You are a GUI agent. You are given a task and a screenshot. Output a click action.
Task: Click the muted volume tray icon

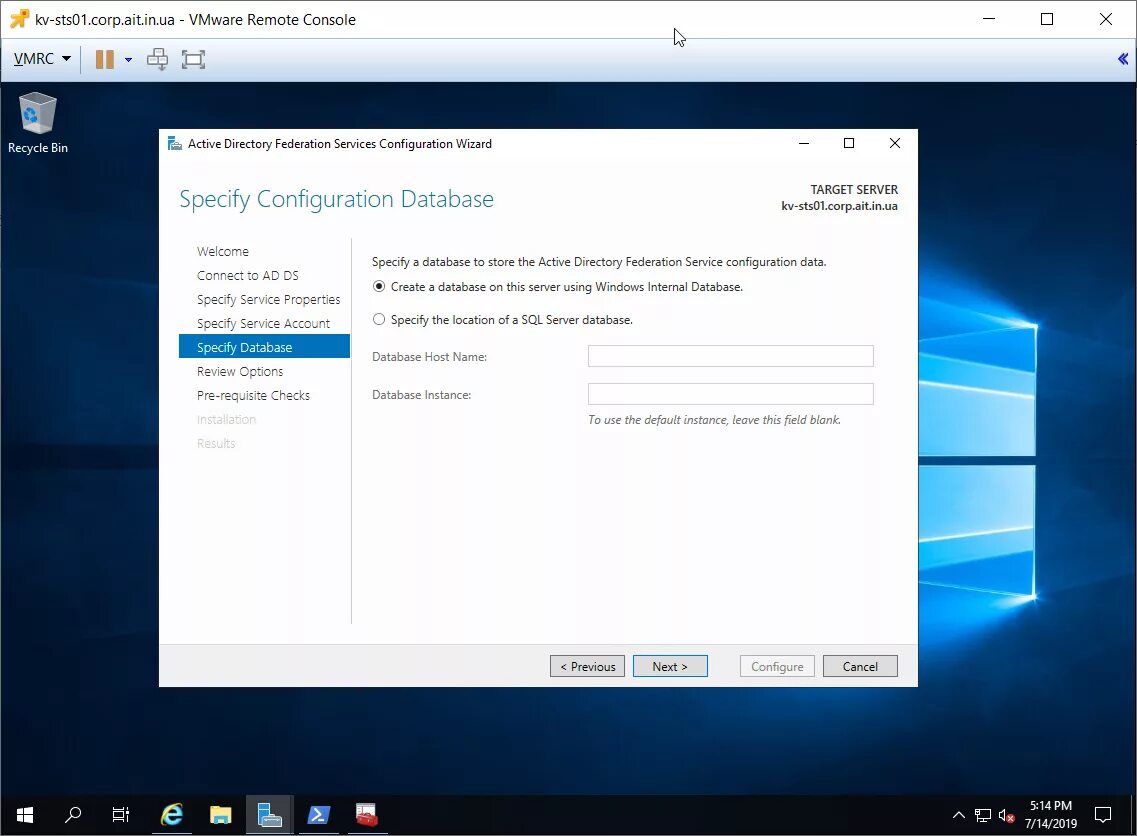[1006, 816]
